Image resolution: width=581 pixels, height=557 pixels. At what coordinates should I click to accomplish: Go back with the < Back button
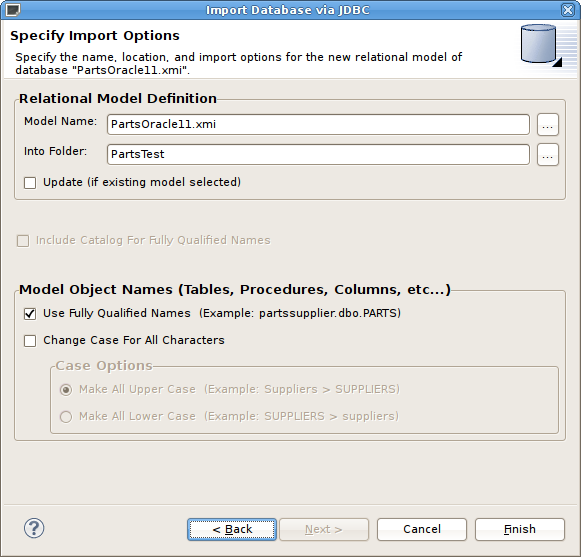point(232,529)
